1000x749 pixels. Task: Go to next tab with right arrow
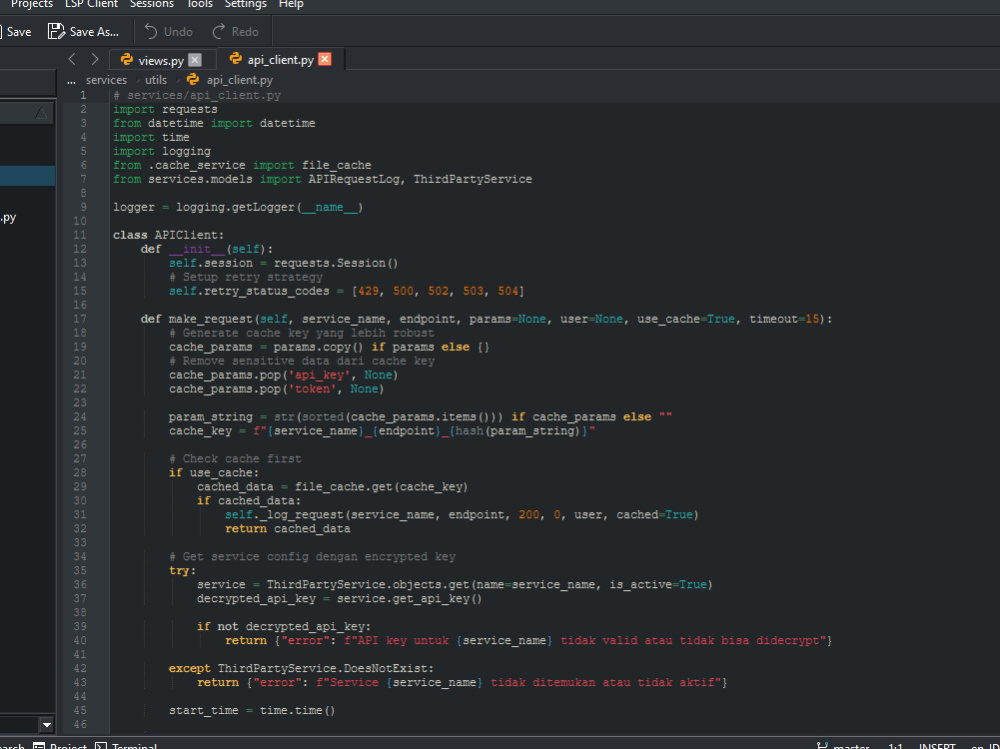click(x=95, y=59)
